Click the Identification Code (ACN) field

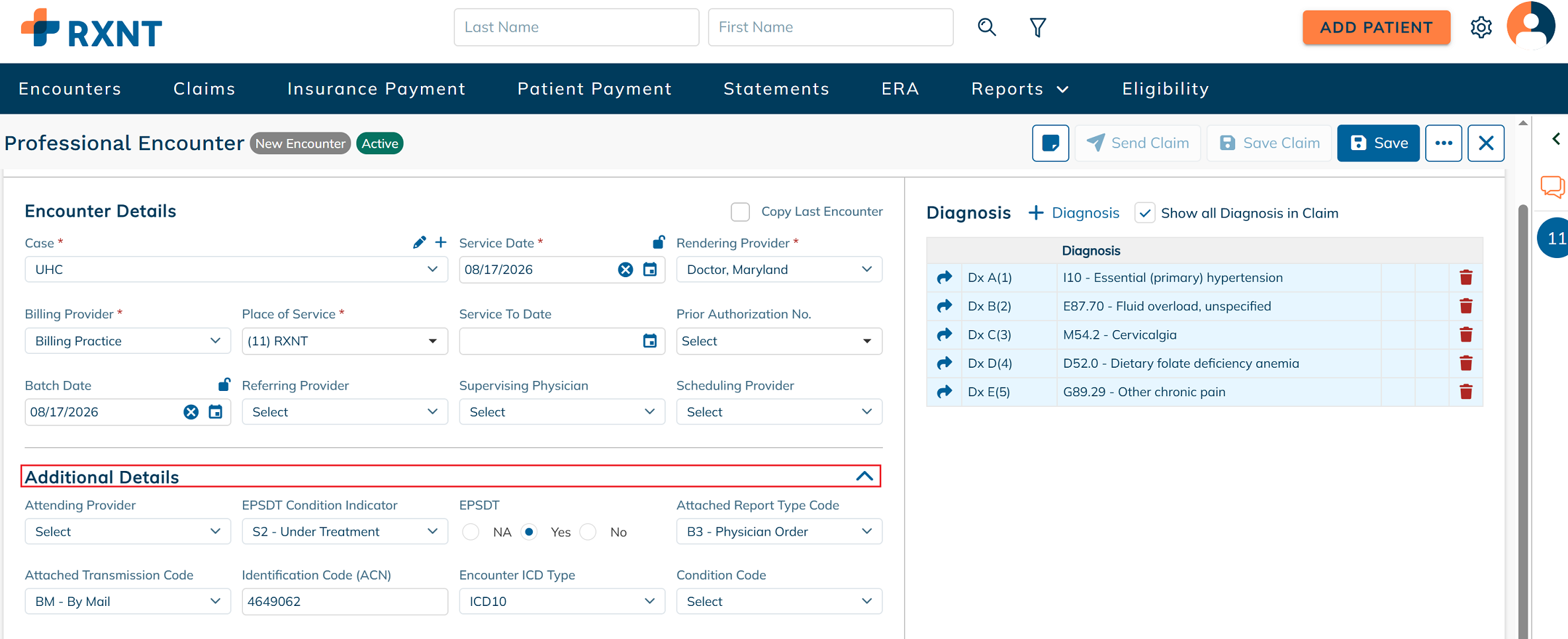tap(345, 601)
